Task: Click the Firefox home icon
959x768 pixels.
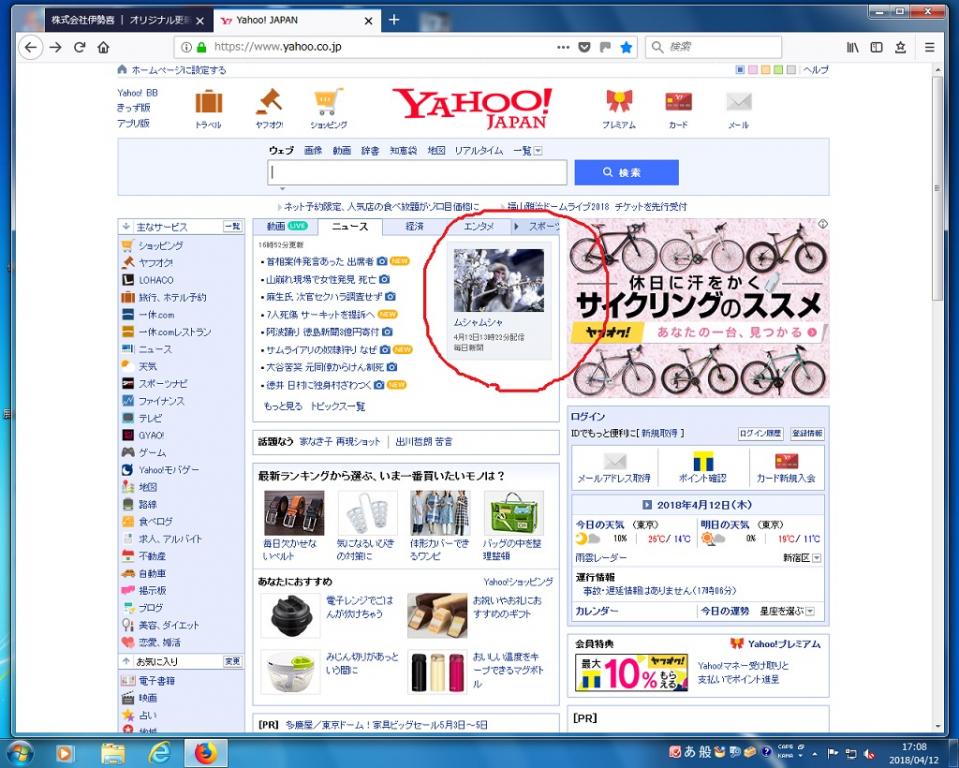Action: [103, 47]
